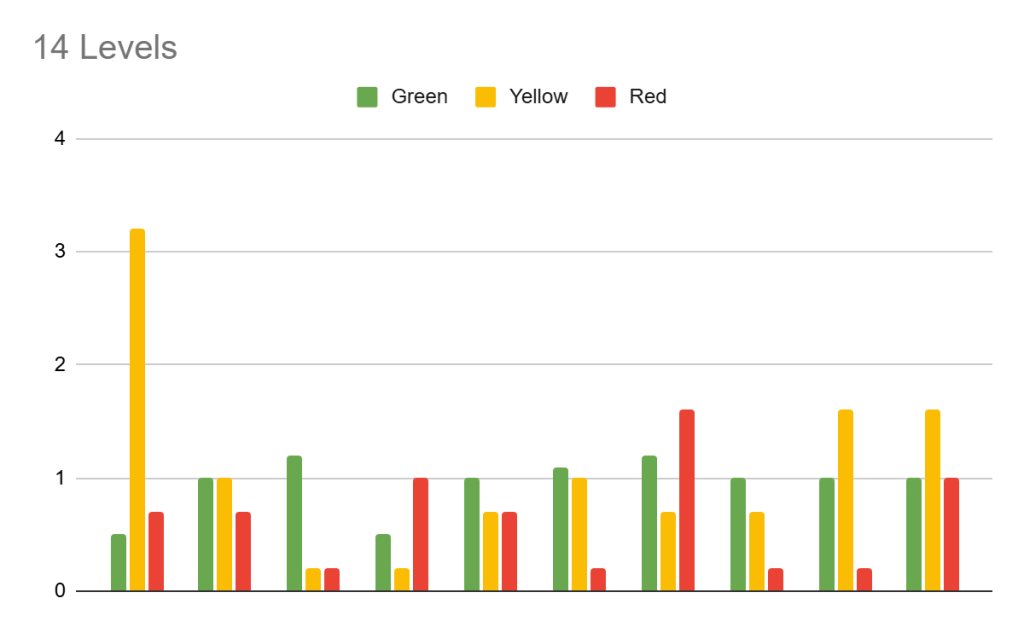Click the yellow legend color swatch
Screen dimensions: 1024x633
[x=486, y=97]
